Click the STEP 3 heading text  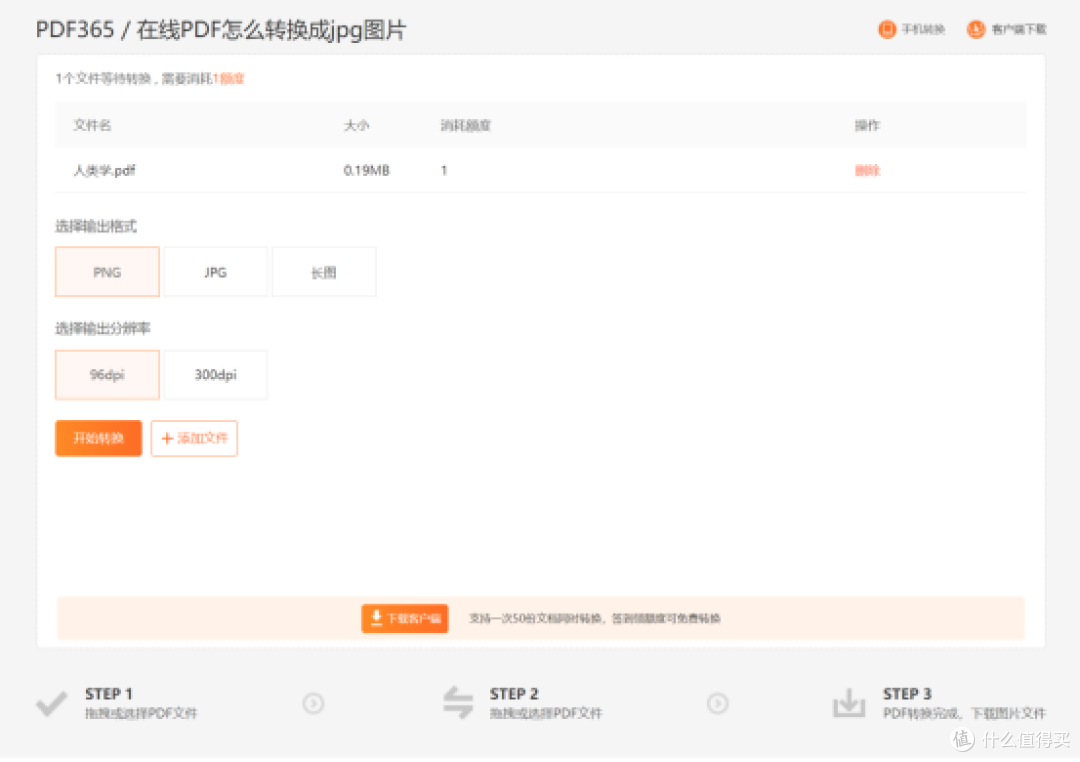pyautogui.click(x=907, y=694)
